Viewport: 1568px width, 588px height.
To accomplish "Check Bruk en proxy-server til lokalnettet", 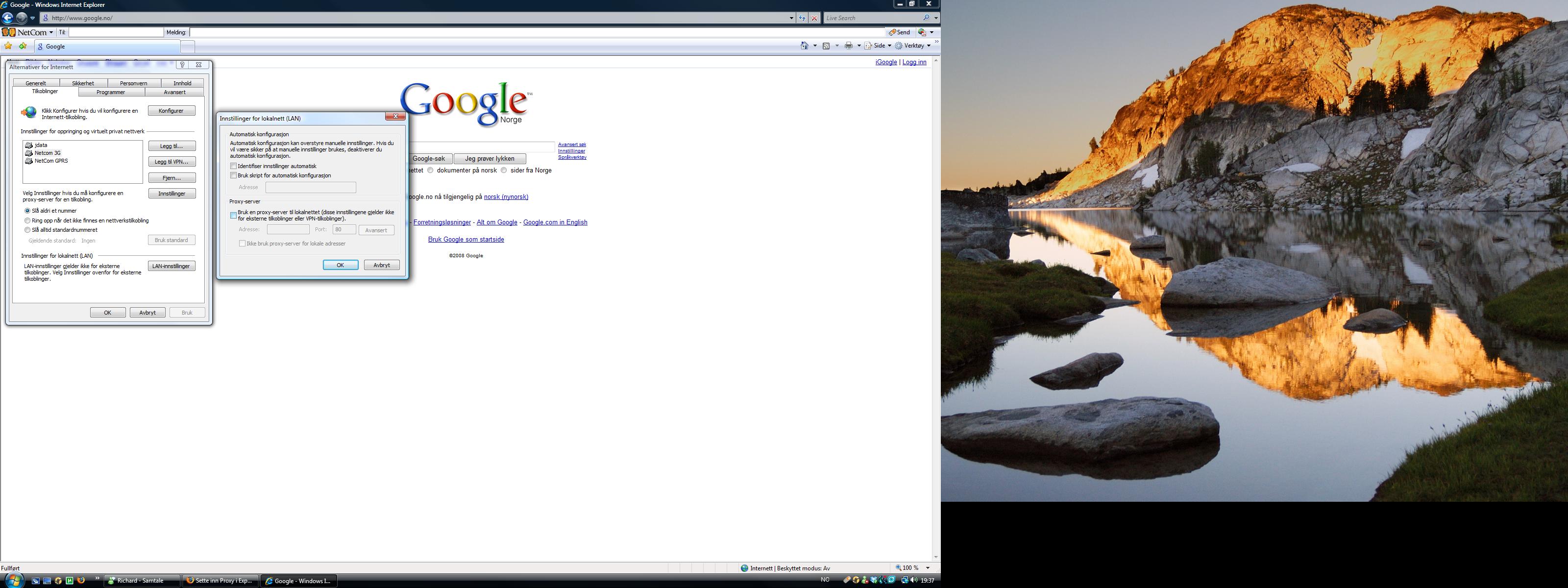I will pos(233,216).
